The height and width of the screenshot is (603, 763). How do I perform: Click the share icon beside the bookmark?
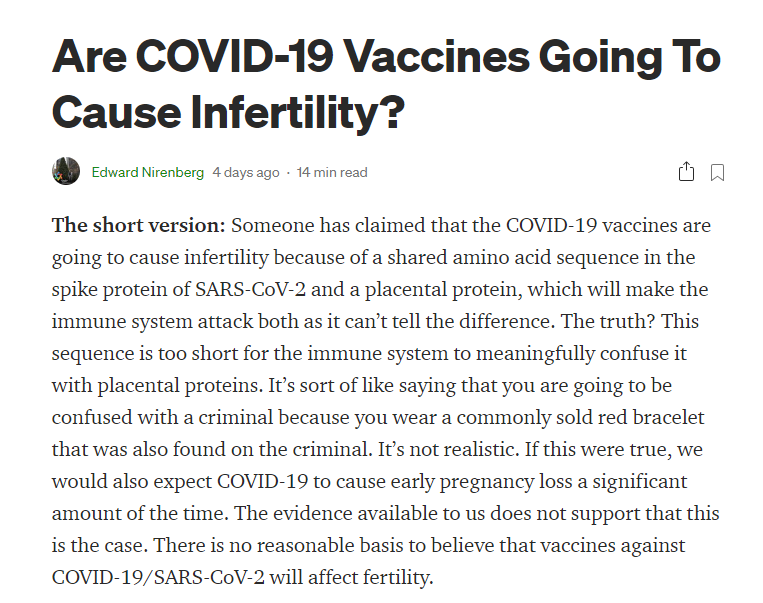pyautogui.click(x=686, y=172)
